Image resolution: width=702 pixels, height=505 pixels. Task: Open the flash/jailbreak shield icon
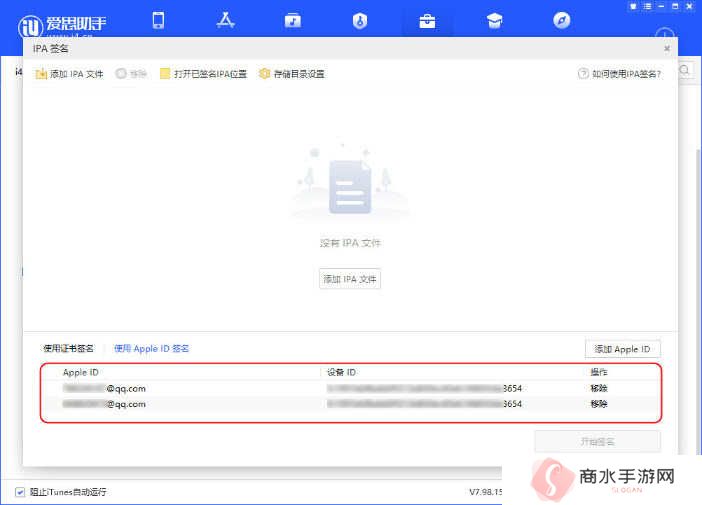pos(360,21)
